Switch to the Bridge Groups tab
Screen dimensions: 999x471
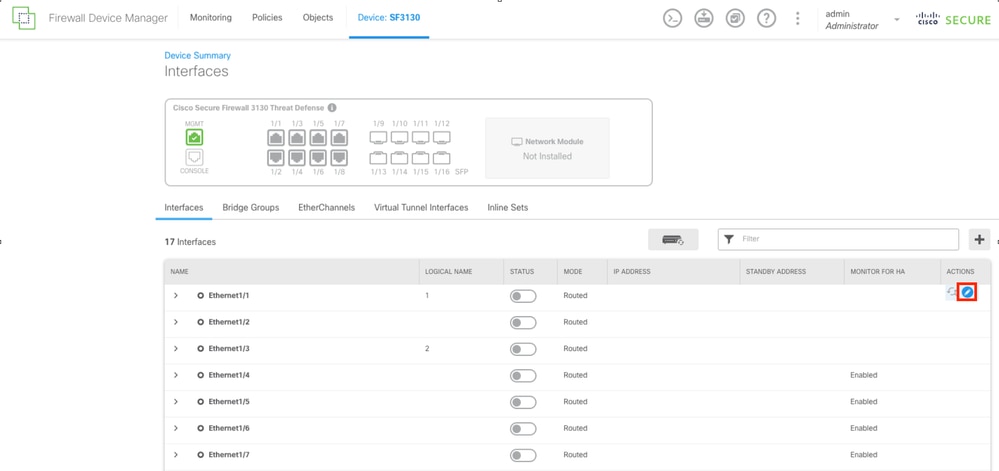[250, 208]
